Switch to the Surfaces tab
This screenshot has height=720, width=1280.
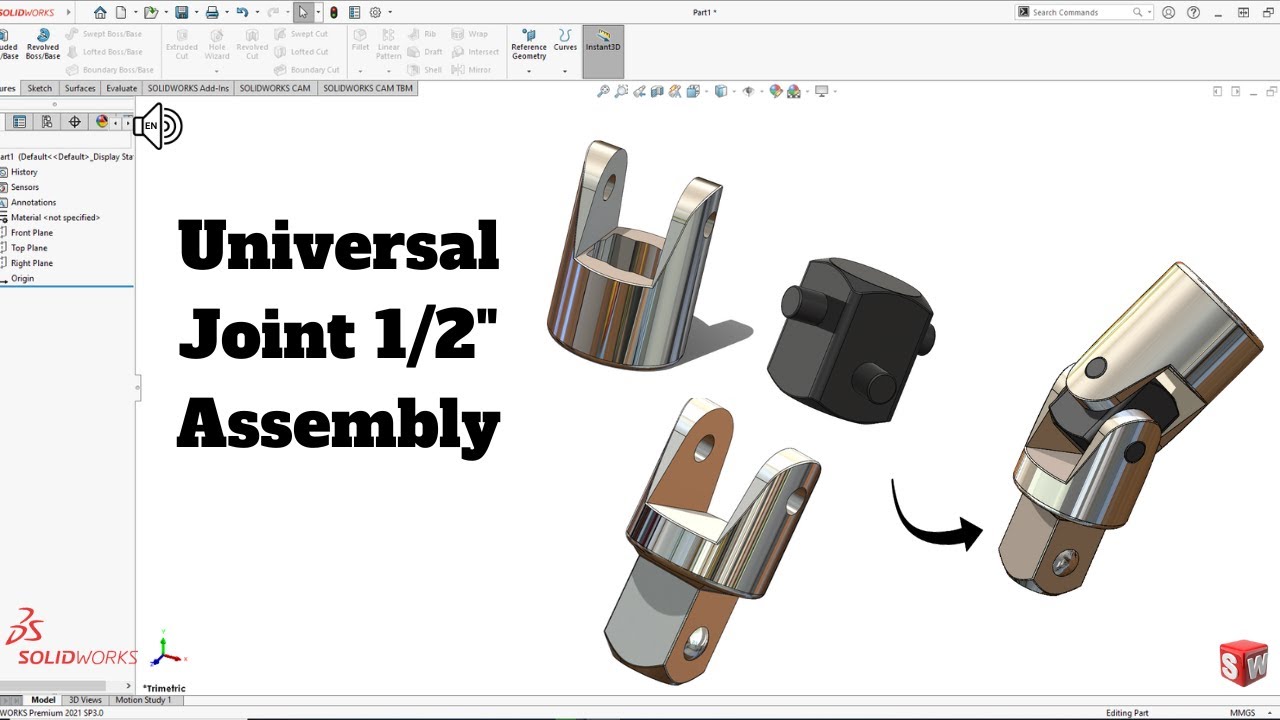pos(80,88)
